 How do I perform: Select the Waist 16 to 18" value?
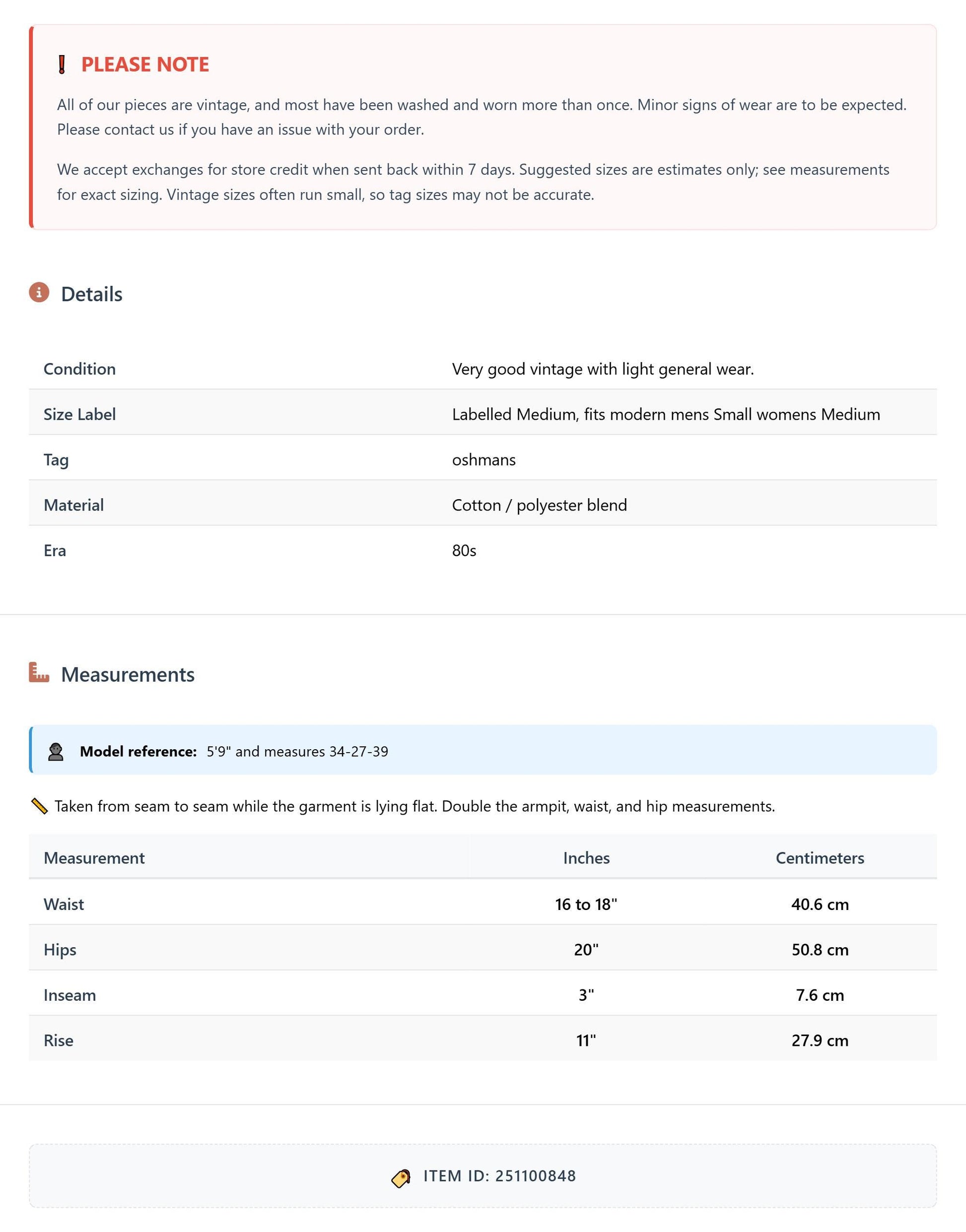[x=587, y=904]
